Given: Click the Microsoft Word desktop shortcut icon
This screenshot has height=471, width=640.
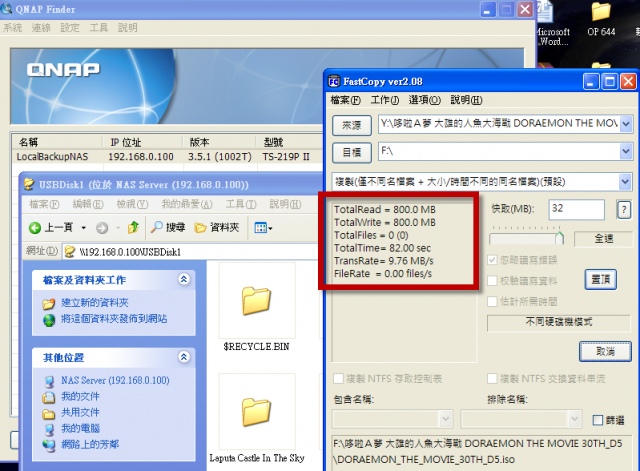Looking at the screenshot, I should point(546,11).
